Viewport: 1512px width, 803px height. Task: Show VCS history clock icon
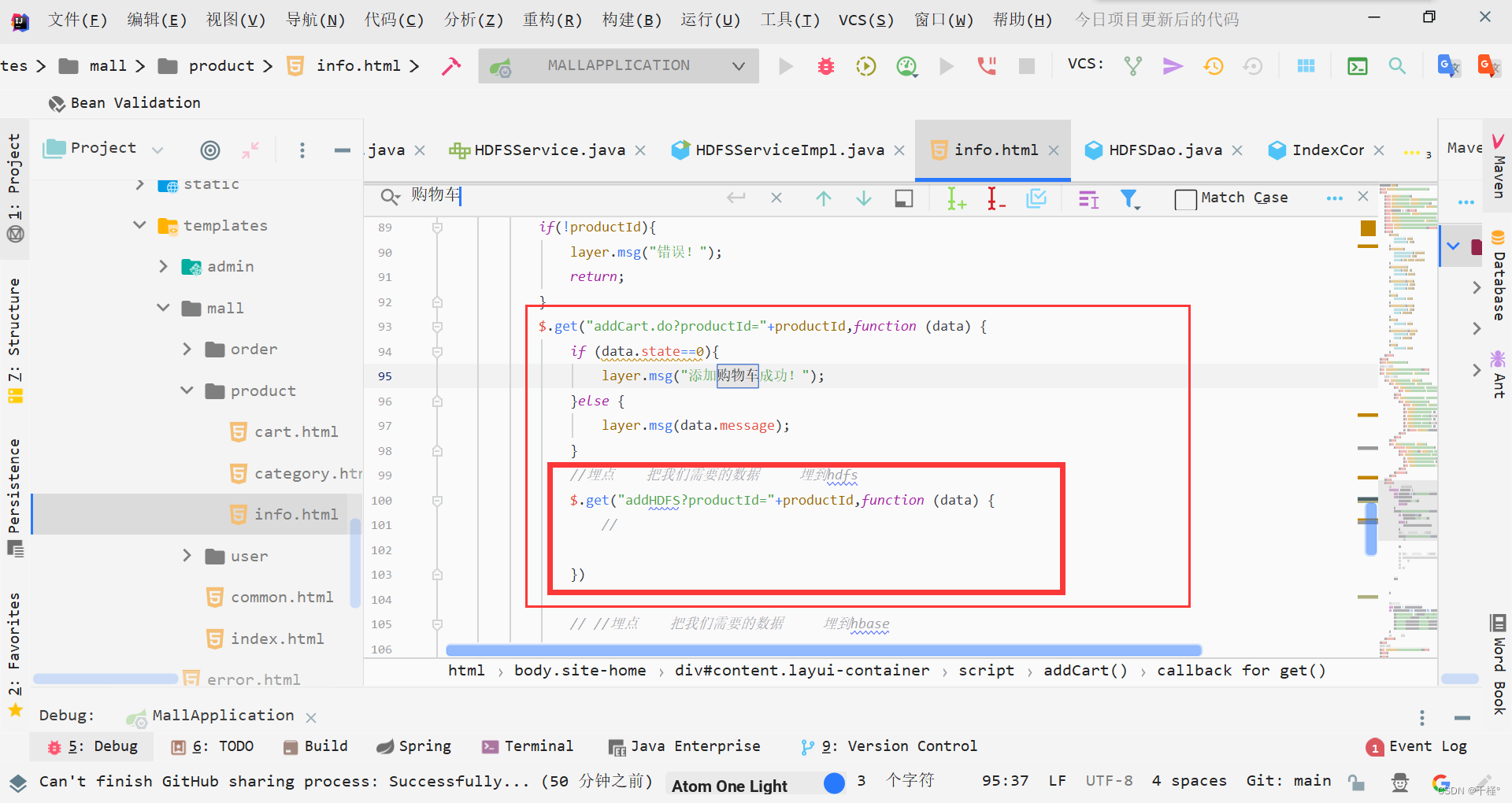tap(1213, 66)
